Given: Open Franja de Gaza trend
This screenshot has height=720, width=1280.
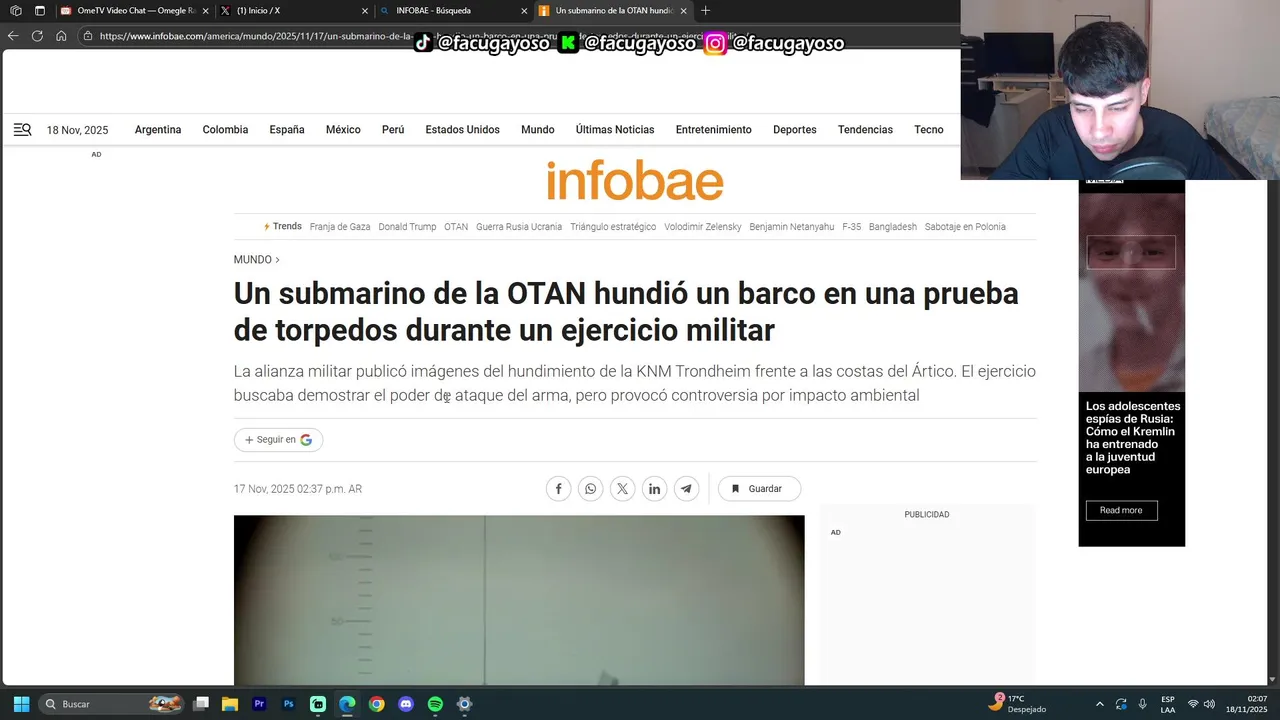Looking at the screenshot, I should tap(340, 227).
